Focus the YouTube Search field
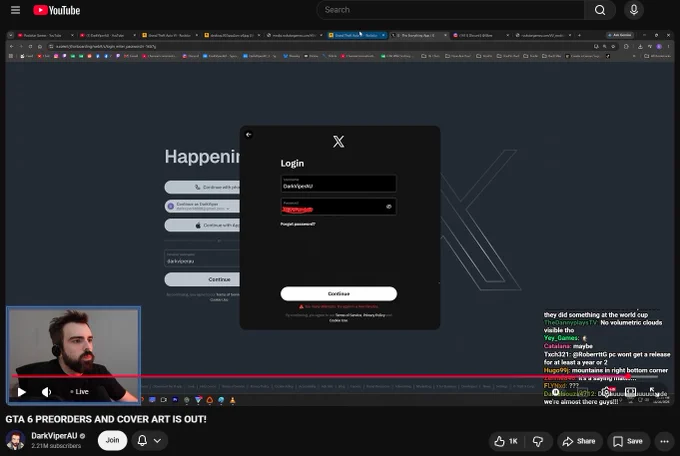 450,10
